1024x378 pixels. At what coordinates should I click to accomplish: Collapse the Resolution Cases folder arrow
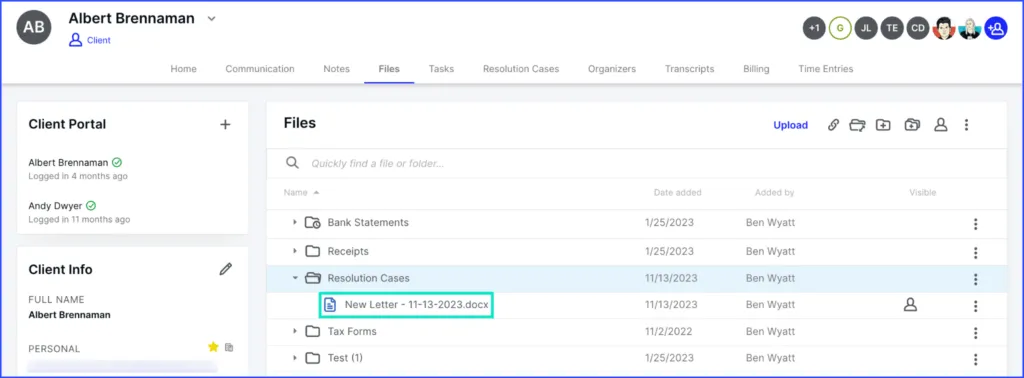295,278
